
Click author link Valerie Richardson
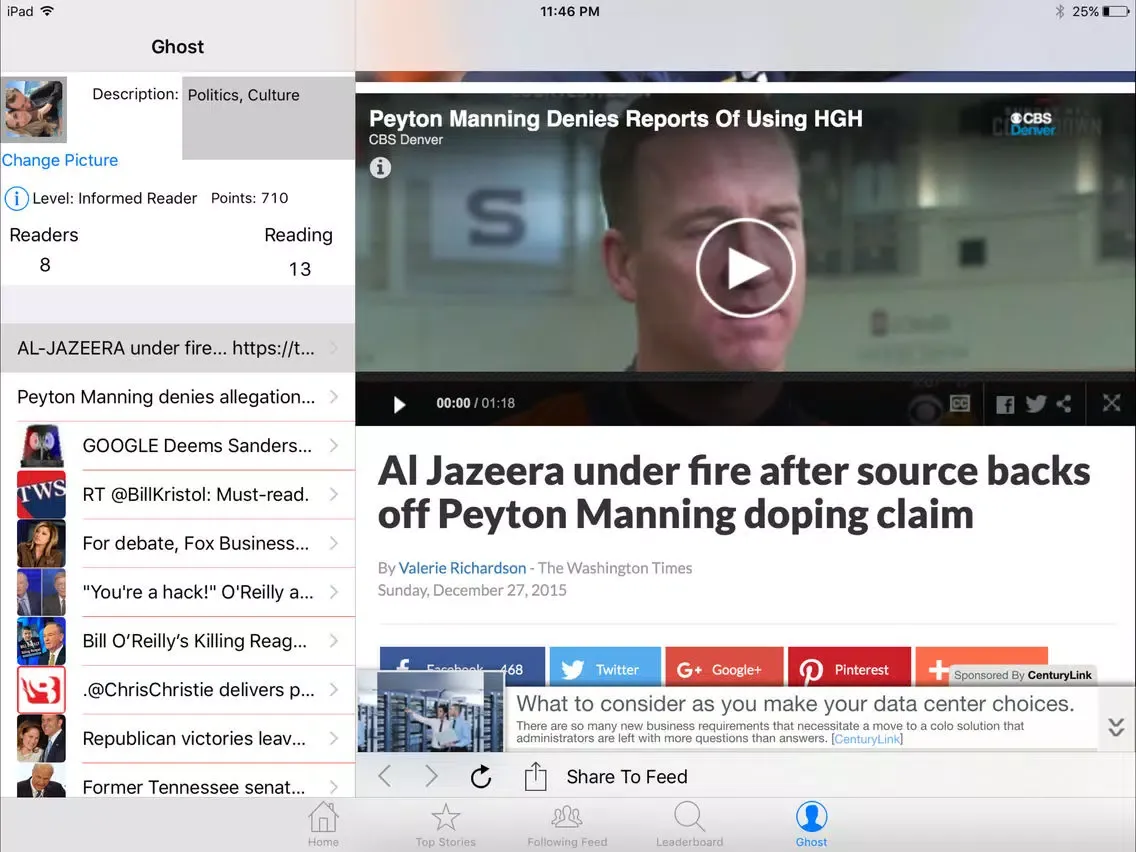462,568
